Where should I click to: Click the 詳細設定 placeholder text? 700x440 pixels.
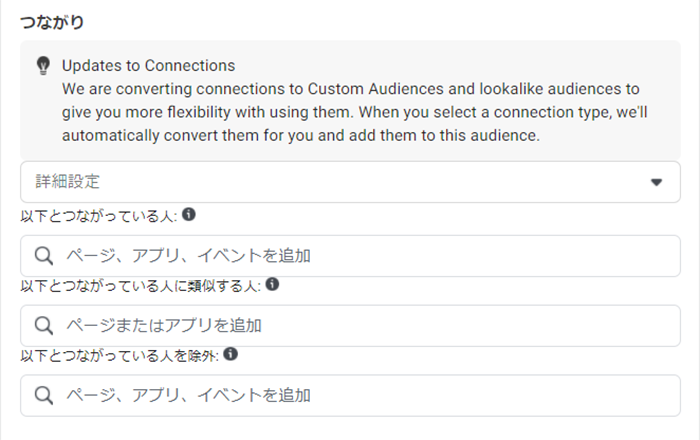tap(67, 182)
